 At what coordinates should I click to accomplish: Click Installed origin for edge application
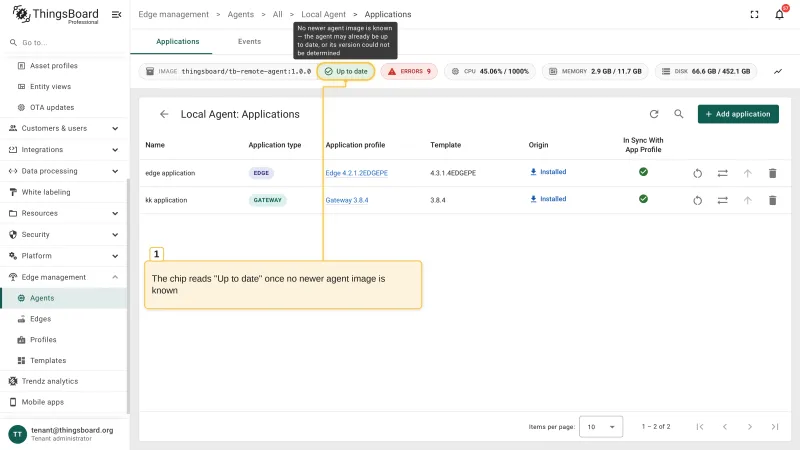(548, 172)
